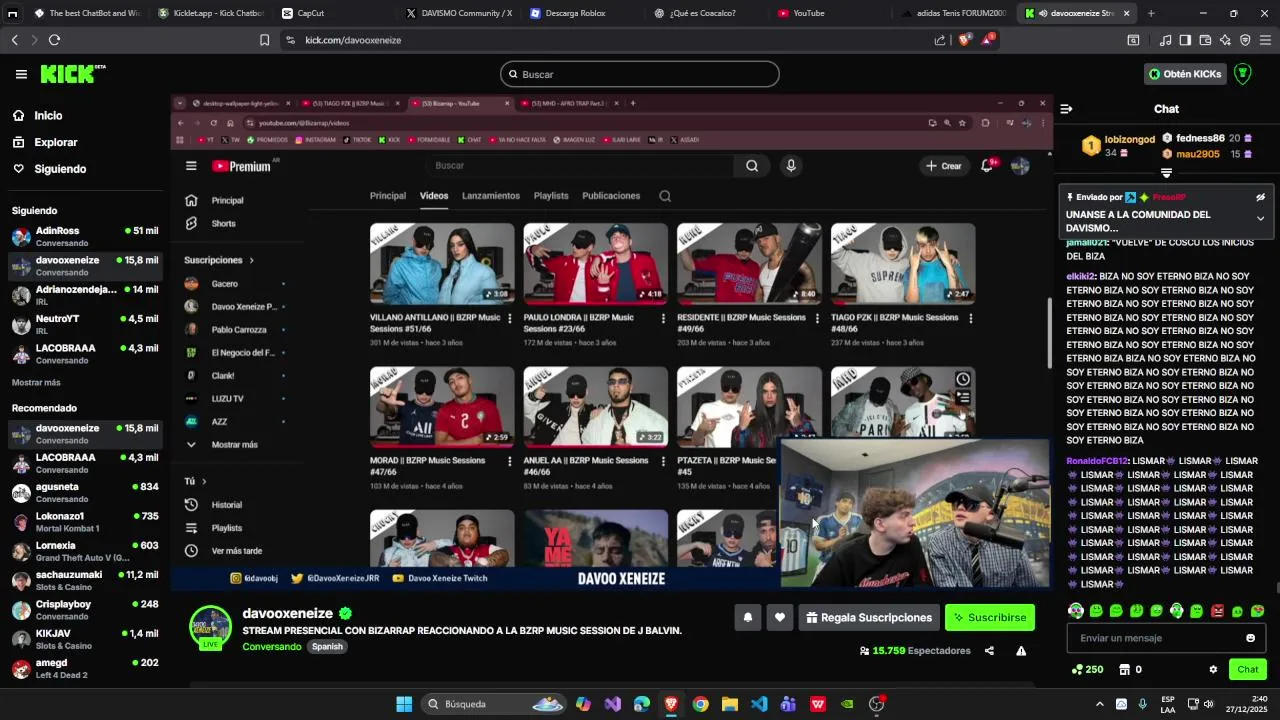
Task: Open Windows Start menu
Action: 404,704
